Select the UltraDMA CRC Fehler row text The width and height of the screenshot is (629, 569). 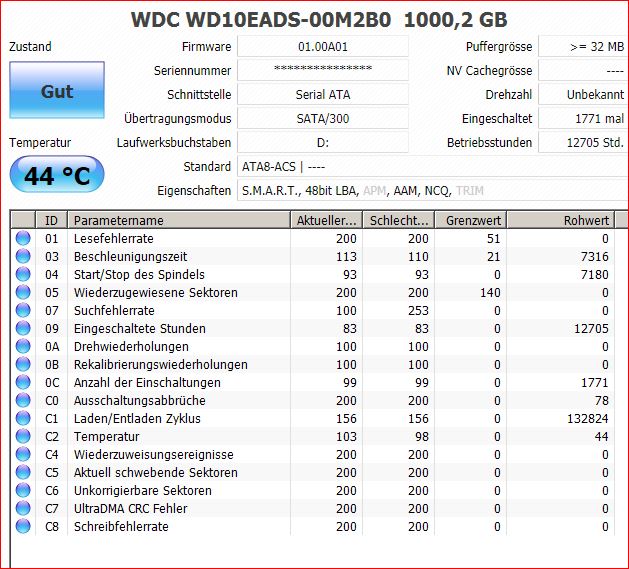tap(130, 509)
